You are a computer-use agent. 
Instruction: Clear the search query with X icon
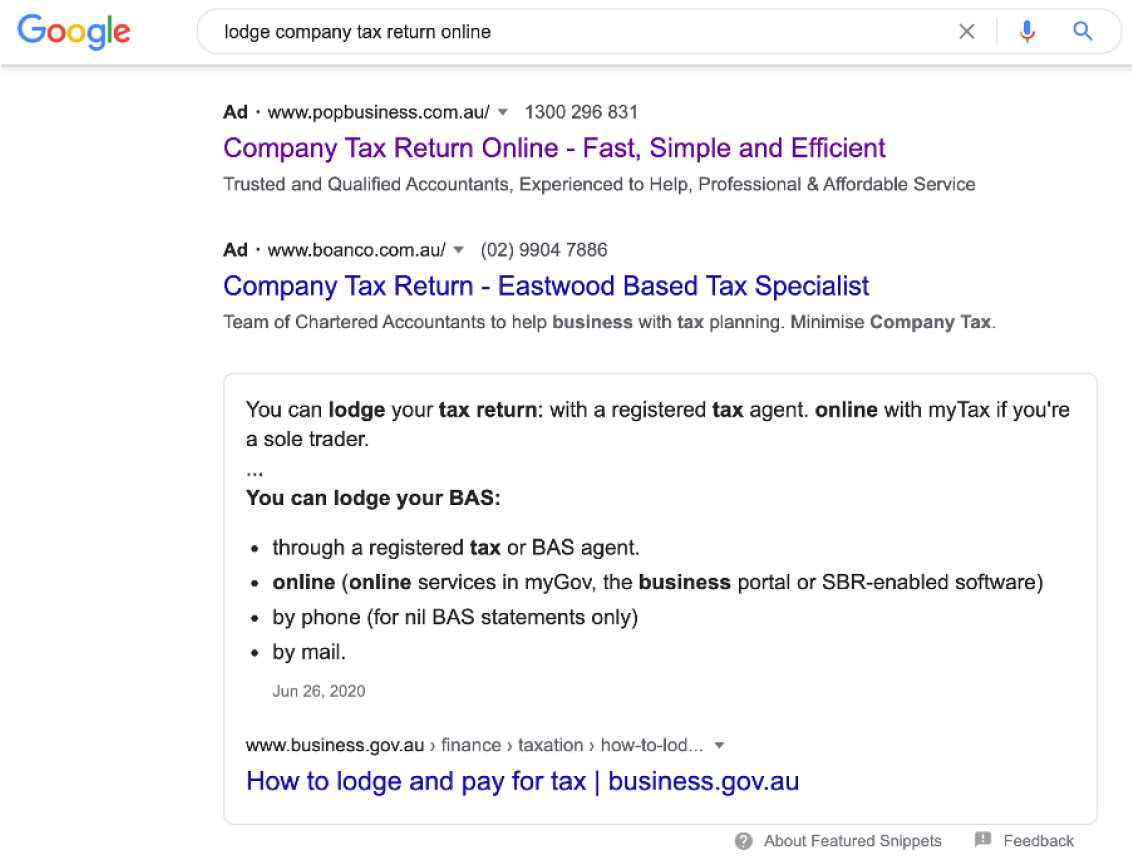[967, 32]
